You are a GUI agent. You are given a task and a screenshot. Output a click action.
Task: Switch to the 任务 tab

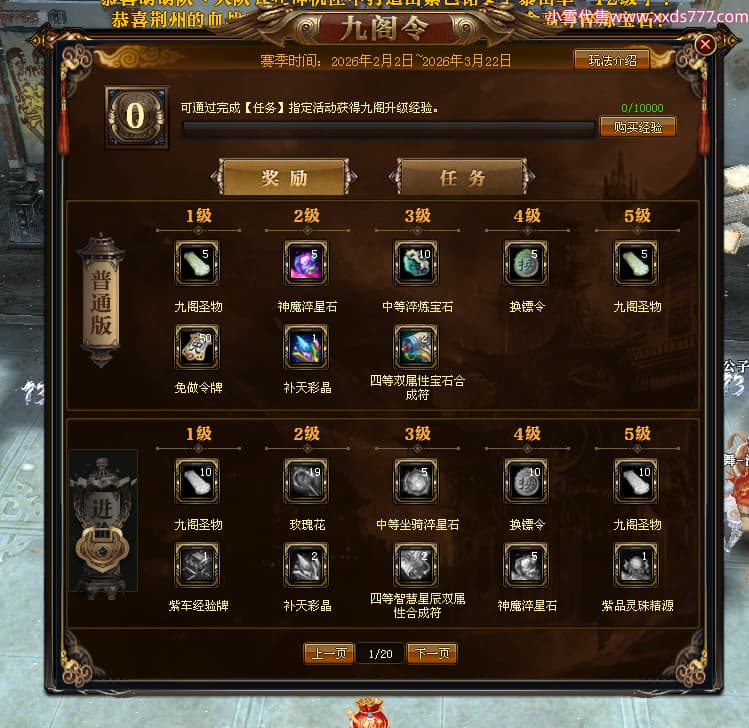coord(462,177)
